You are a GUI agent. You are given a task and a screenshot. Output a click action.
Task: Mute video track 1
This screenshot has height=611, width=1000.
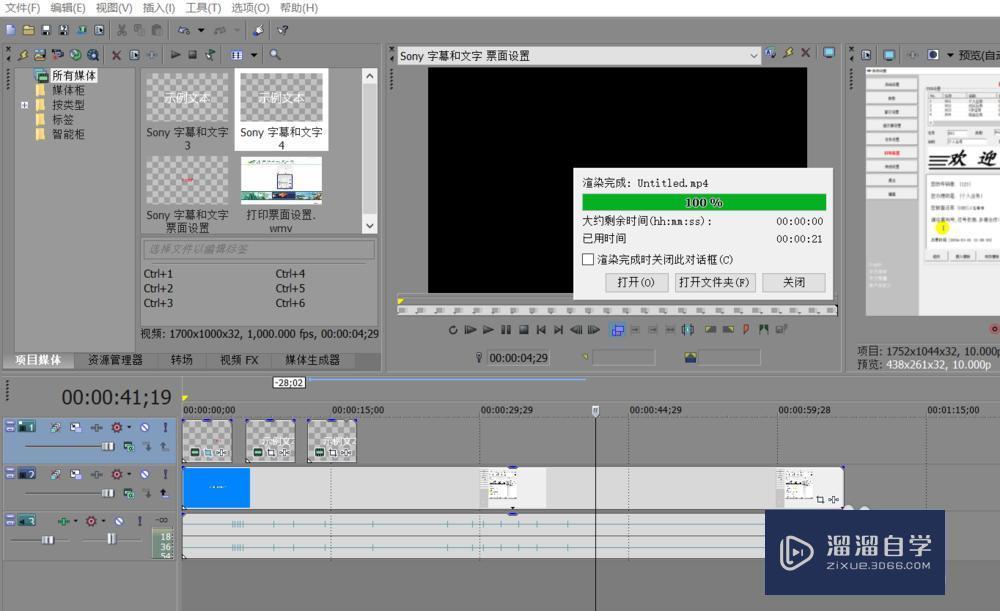pyautogui.click(x=145, y=427)
